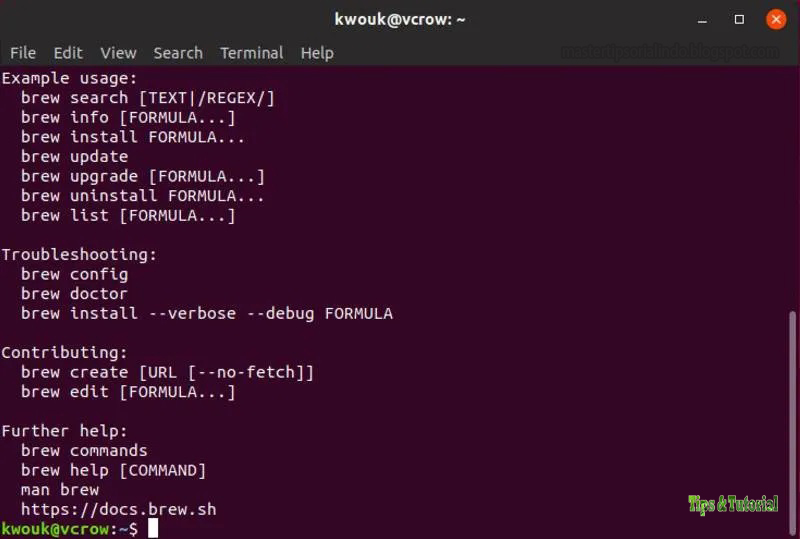This screenshot has width=800, height=539.
Task: Click the blogspot watermark text in menu bar
Action: click(x=670, y=52)
